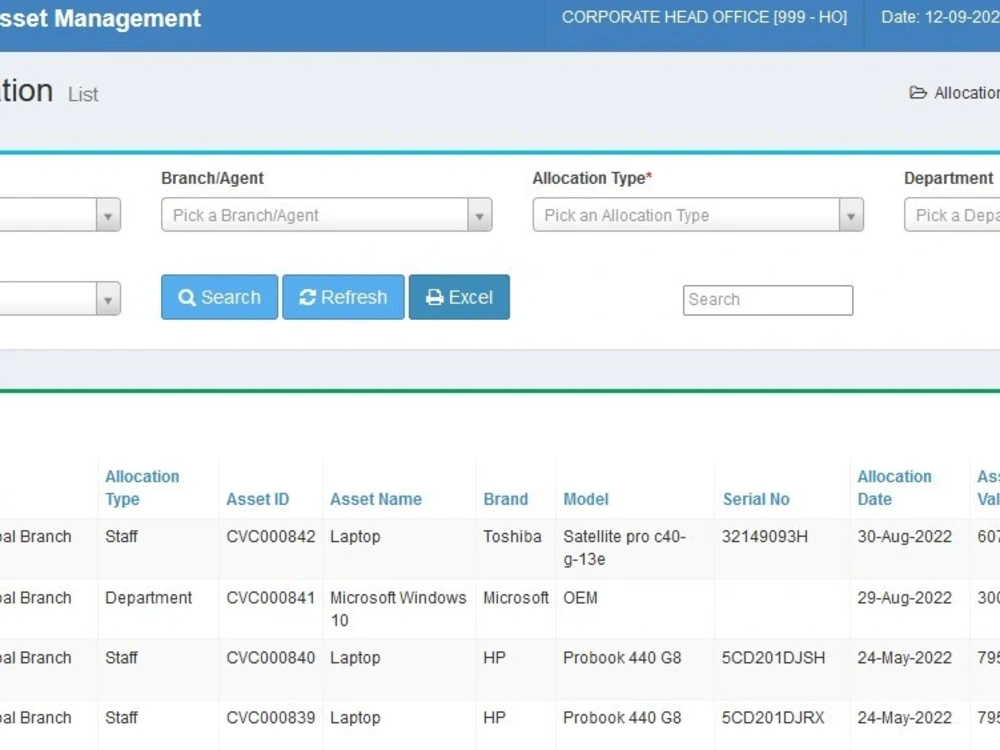Open the Allocation Type dropdown
Screen dimensions: 1000x750
point(698,215)
